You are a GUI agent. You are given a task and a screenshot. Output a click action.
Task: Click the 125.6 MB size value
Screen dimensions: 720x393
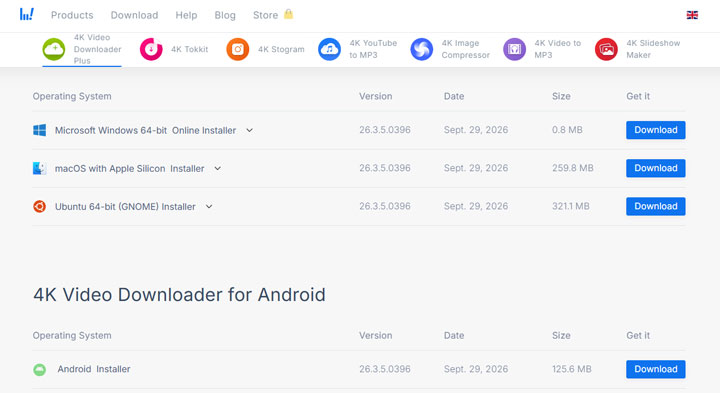click(x=572, y=369)
